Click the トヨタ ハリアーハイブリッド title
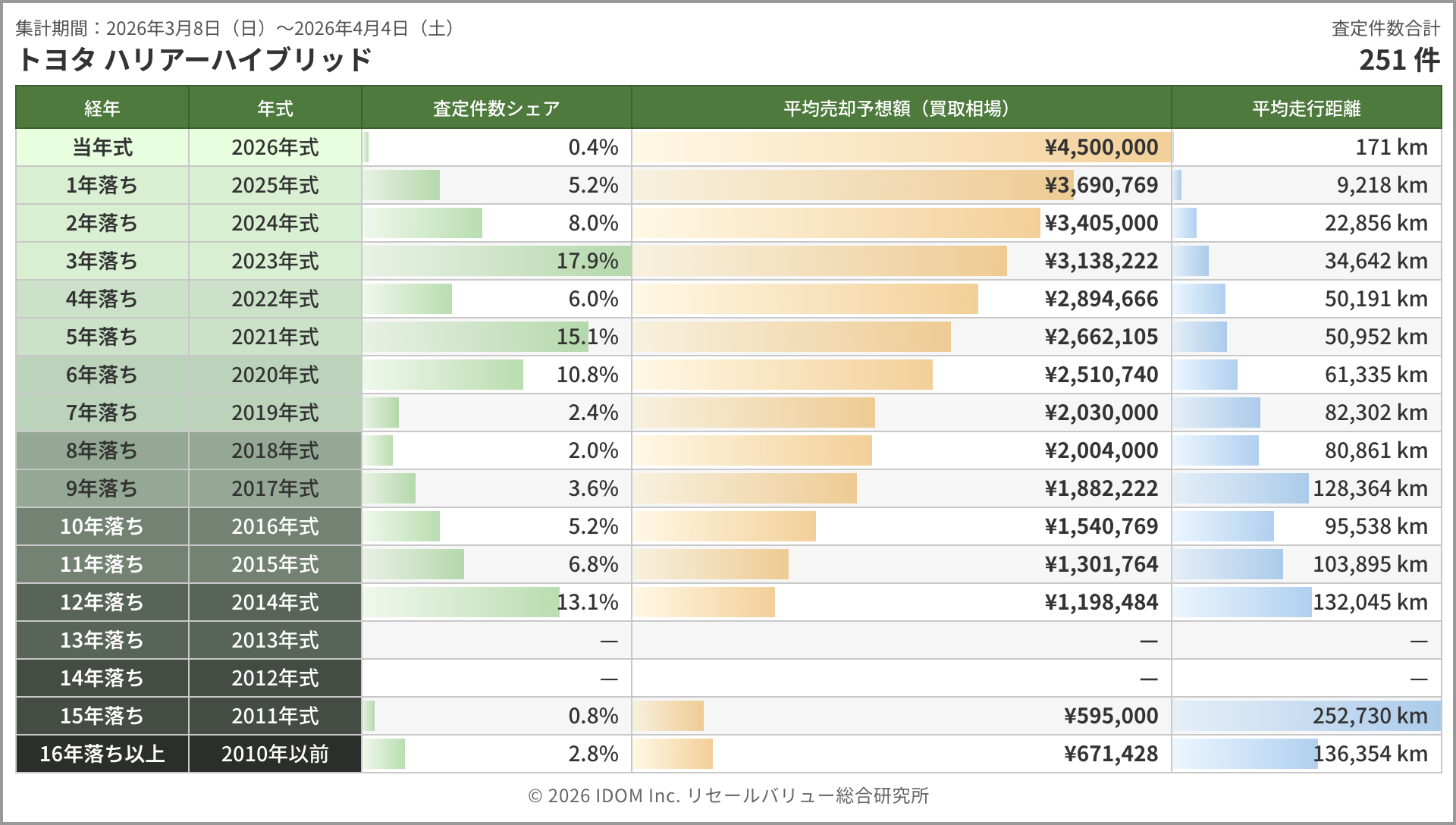Image resolution: width=1456 pixels, height=825 pixels. point(194,59)
